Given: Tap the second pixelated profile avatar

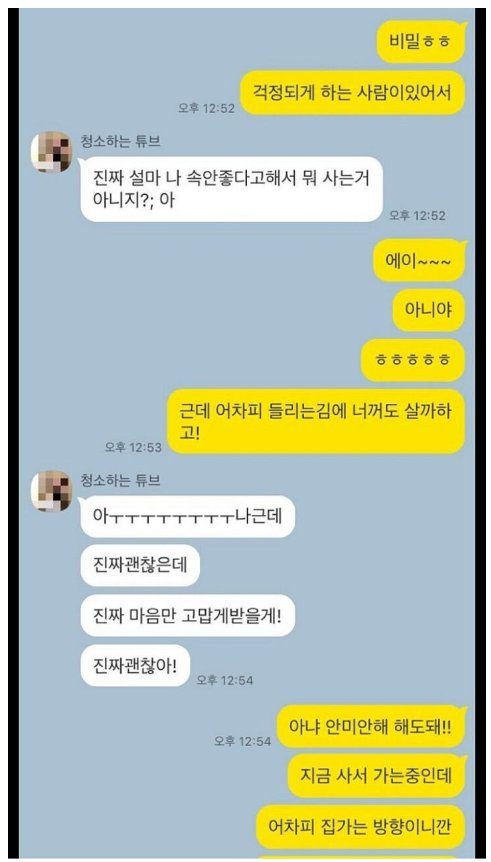Looking at the screenshot, I should 51,491.
